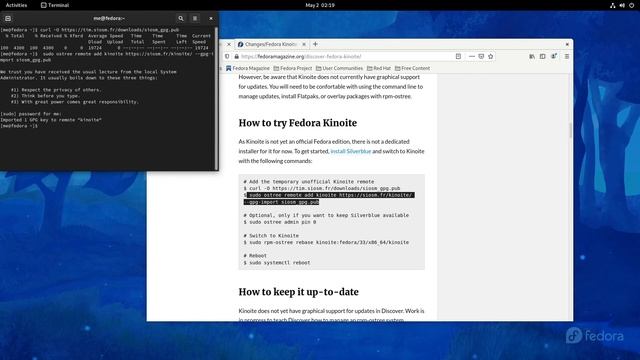640x360 pixels.
Task: Close the Changes/Fedora Kinoite tab
Action: tap(304, 44)
